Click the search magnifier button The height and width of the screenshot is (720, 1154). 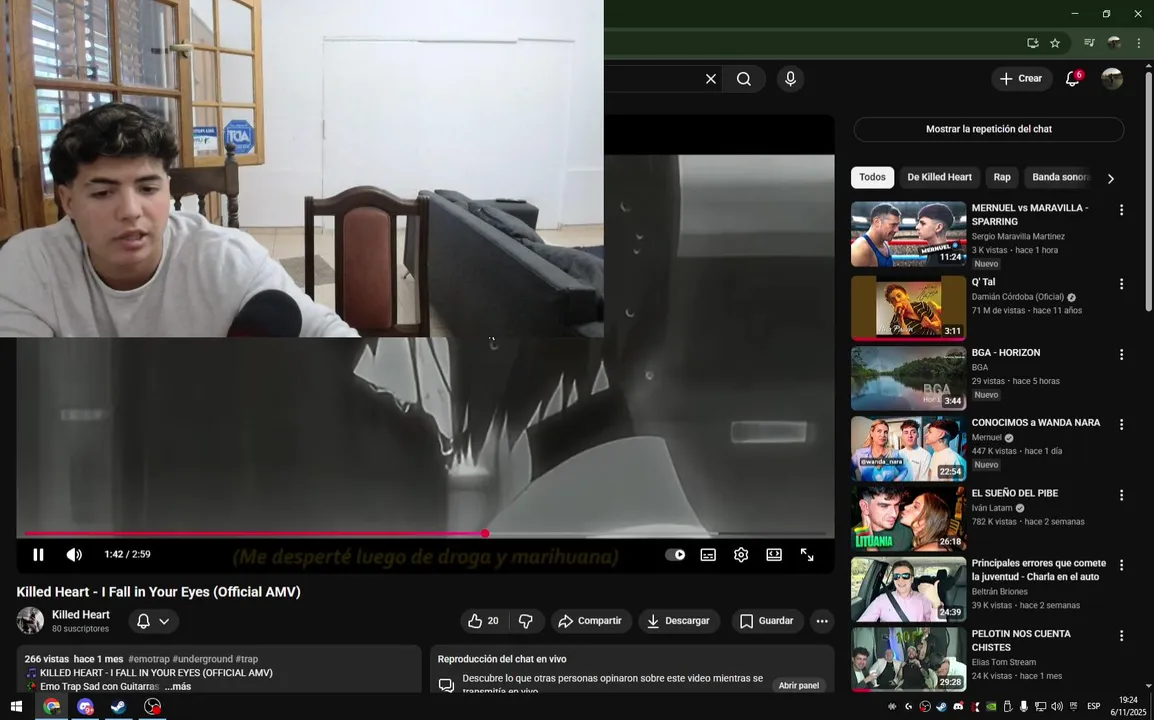[x=743, y=79]
